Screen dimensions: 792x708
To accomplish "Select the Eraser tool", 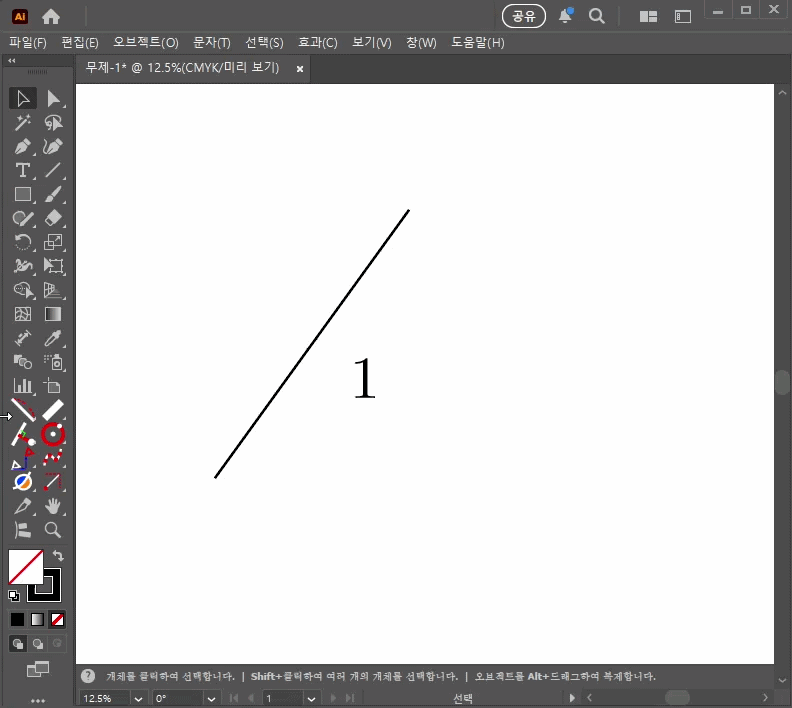I will pos(53,218).
